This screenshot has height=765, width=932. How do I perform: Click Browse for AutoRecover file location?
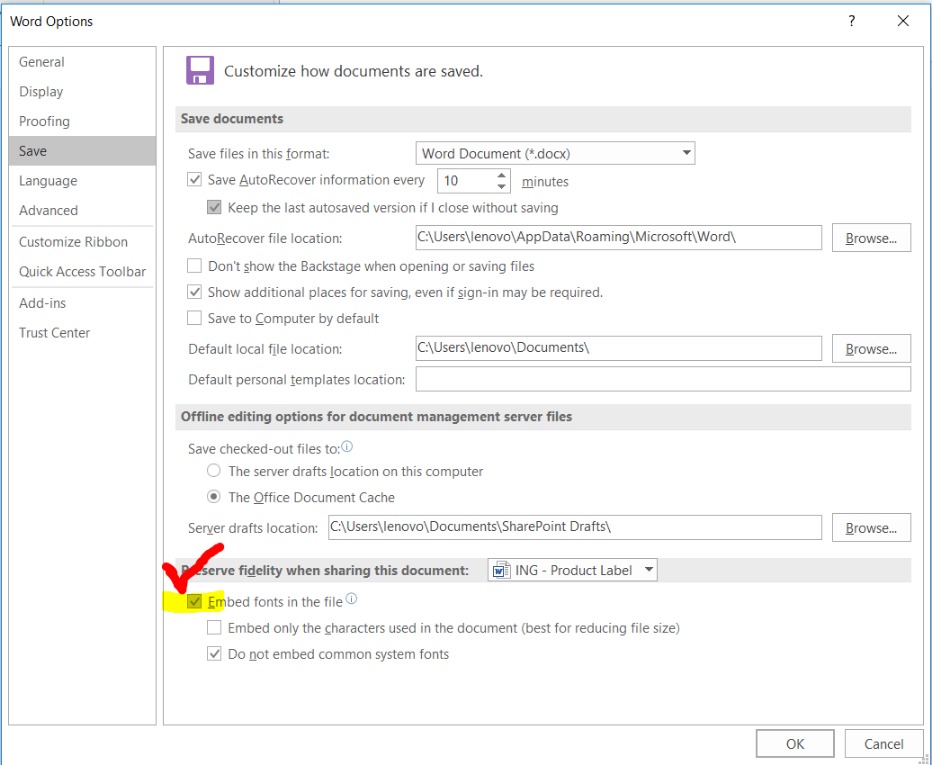[x=870, y=238]
